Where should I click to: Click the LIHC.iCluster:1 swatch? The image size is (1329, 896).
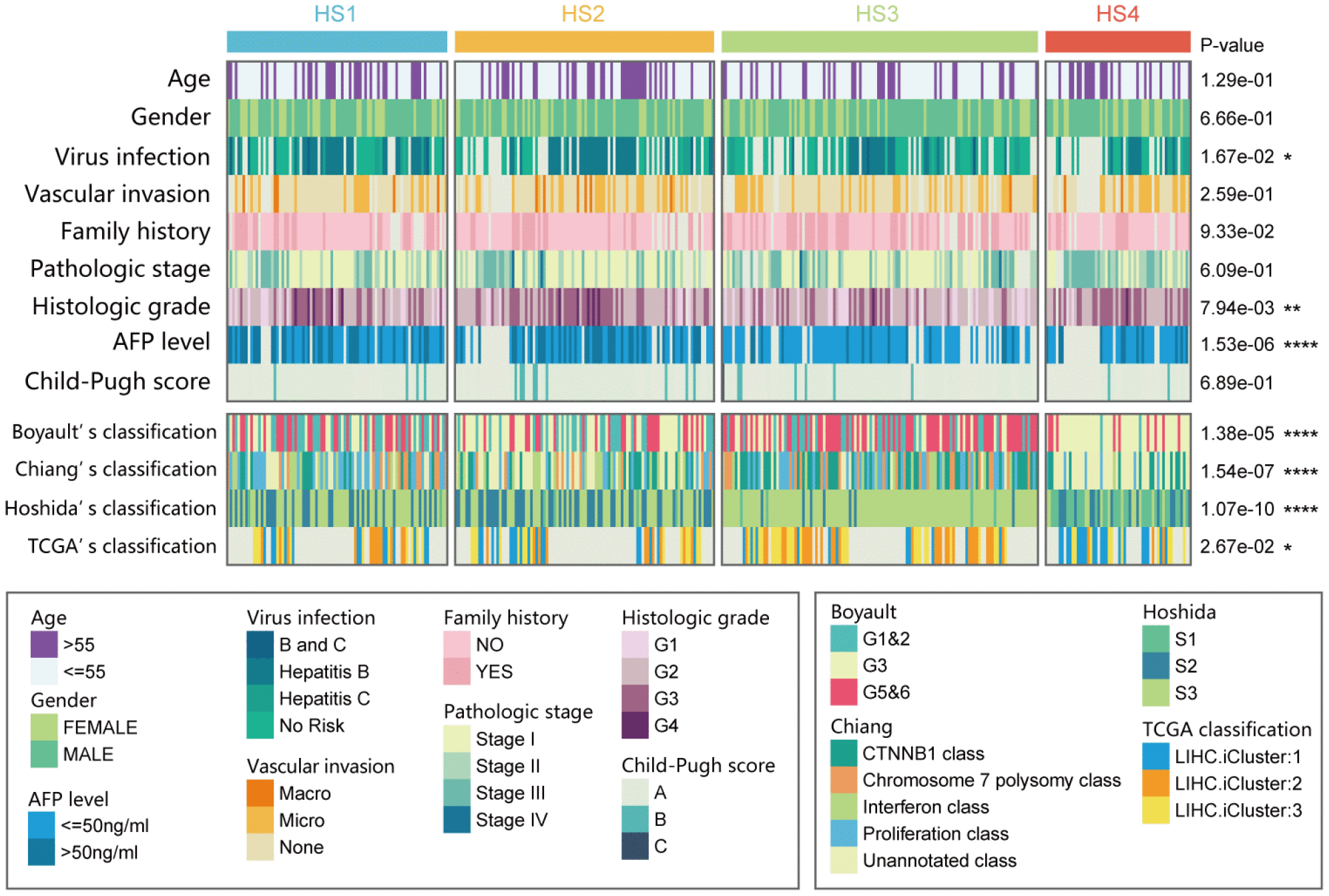click(1156, 757)
